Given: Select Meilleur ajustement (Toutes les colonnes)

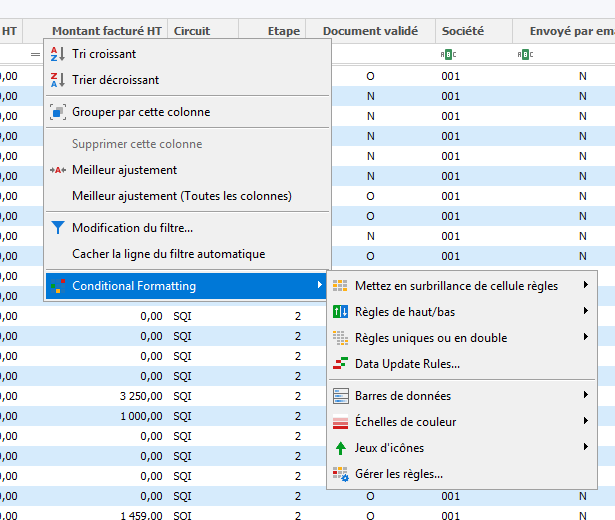Looking at the screenshot, I should [182, 196].
